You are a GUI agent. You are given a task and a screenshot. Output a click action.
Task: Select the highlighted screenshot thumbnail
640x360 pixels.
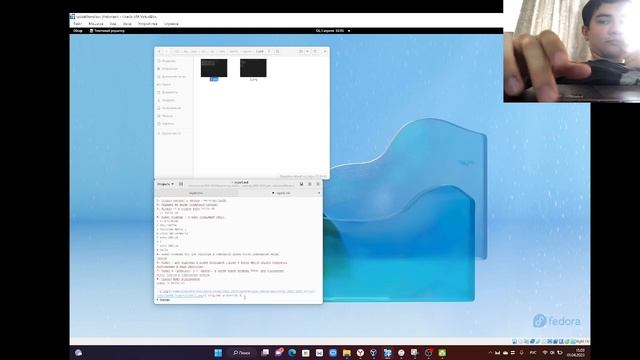click(x=214, y=68)
